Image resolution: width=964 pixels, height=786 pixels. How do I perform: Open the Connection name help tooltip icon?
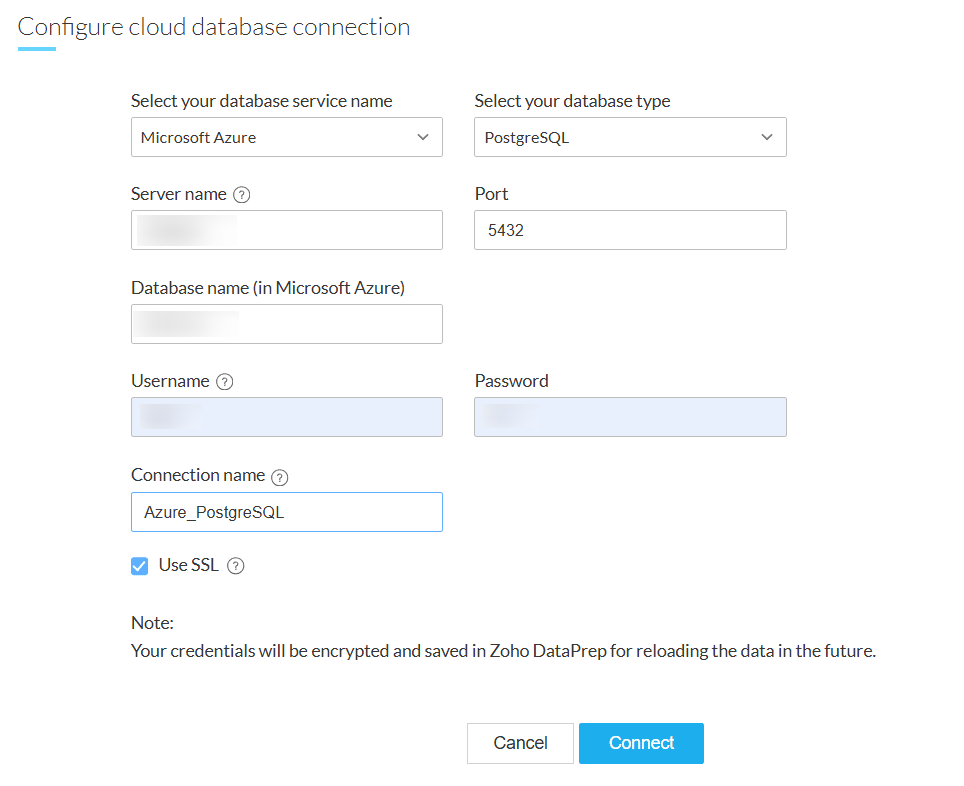[x=280, y=477]
